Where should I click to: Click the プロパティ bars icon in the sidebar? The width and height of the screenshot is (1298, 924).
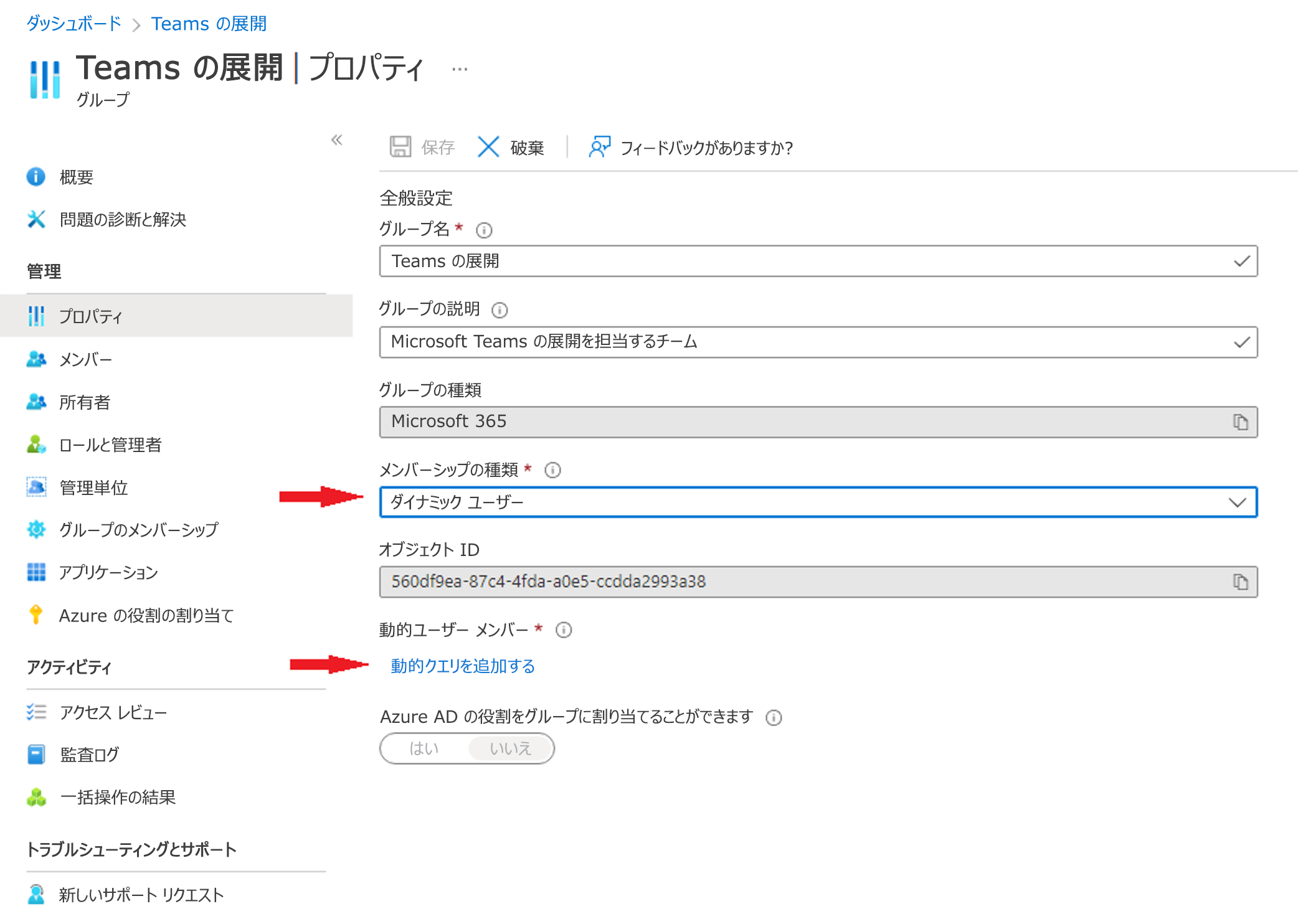(x=36, y=316)
